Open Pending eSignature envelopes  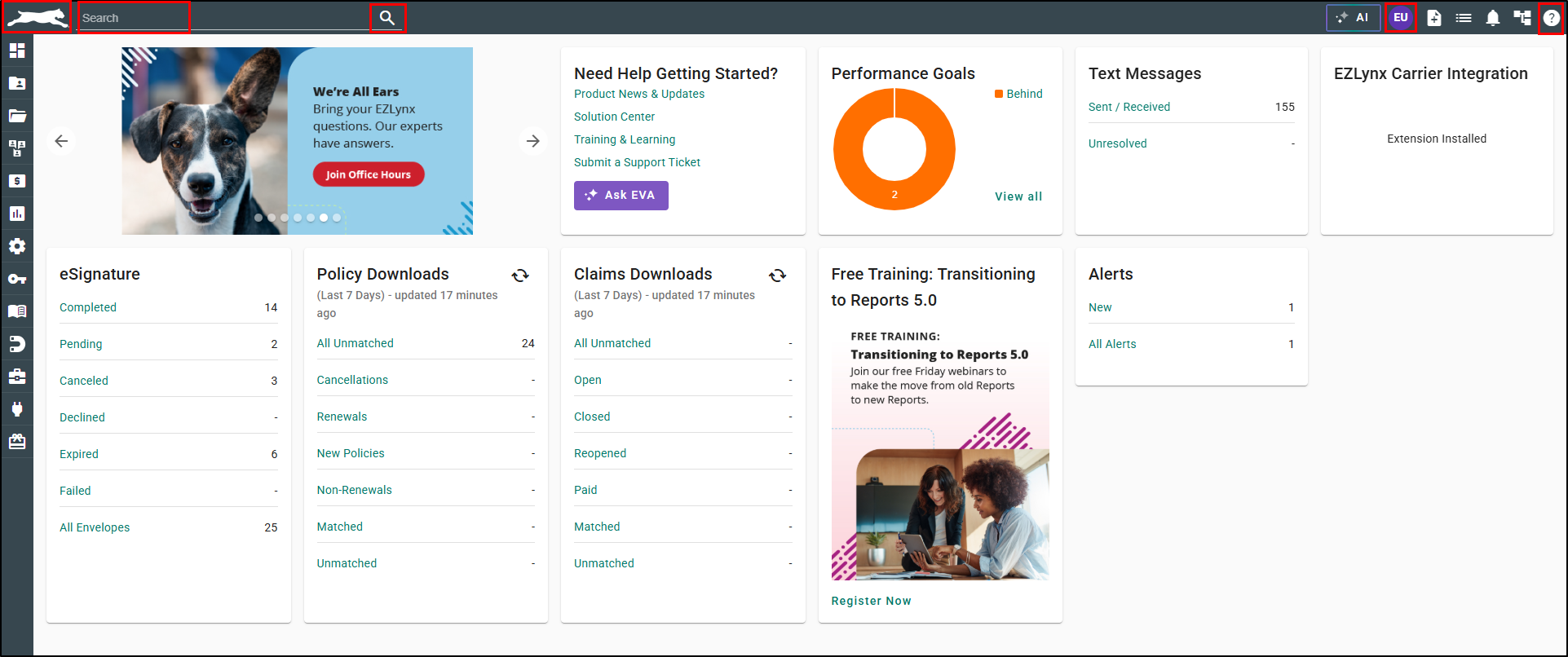click(81, 344)
